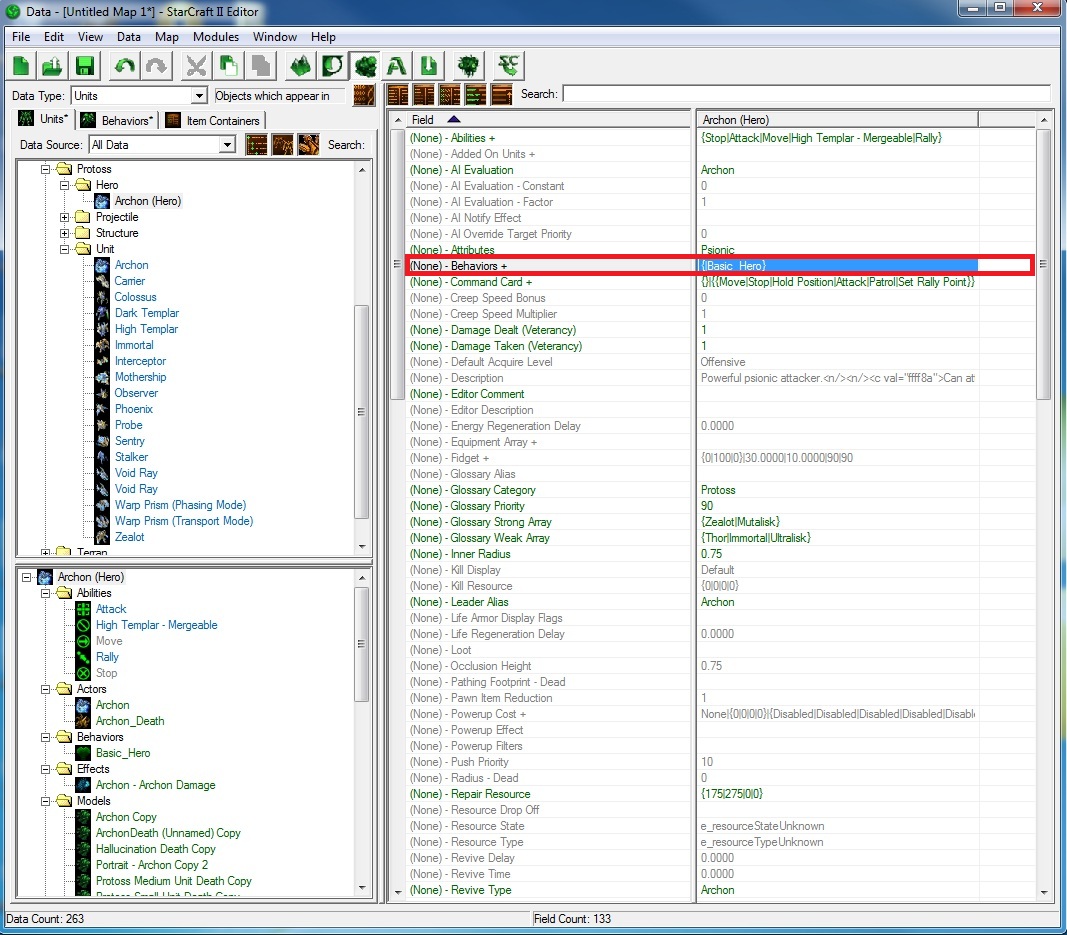
Task: Open the Text module 'A' icon
Action: coord(397,66)
